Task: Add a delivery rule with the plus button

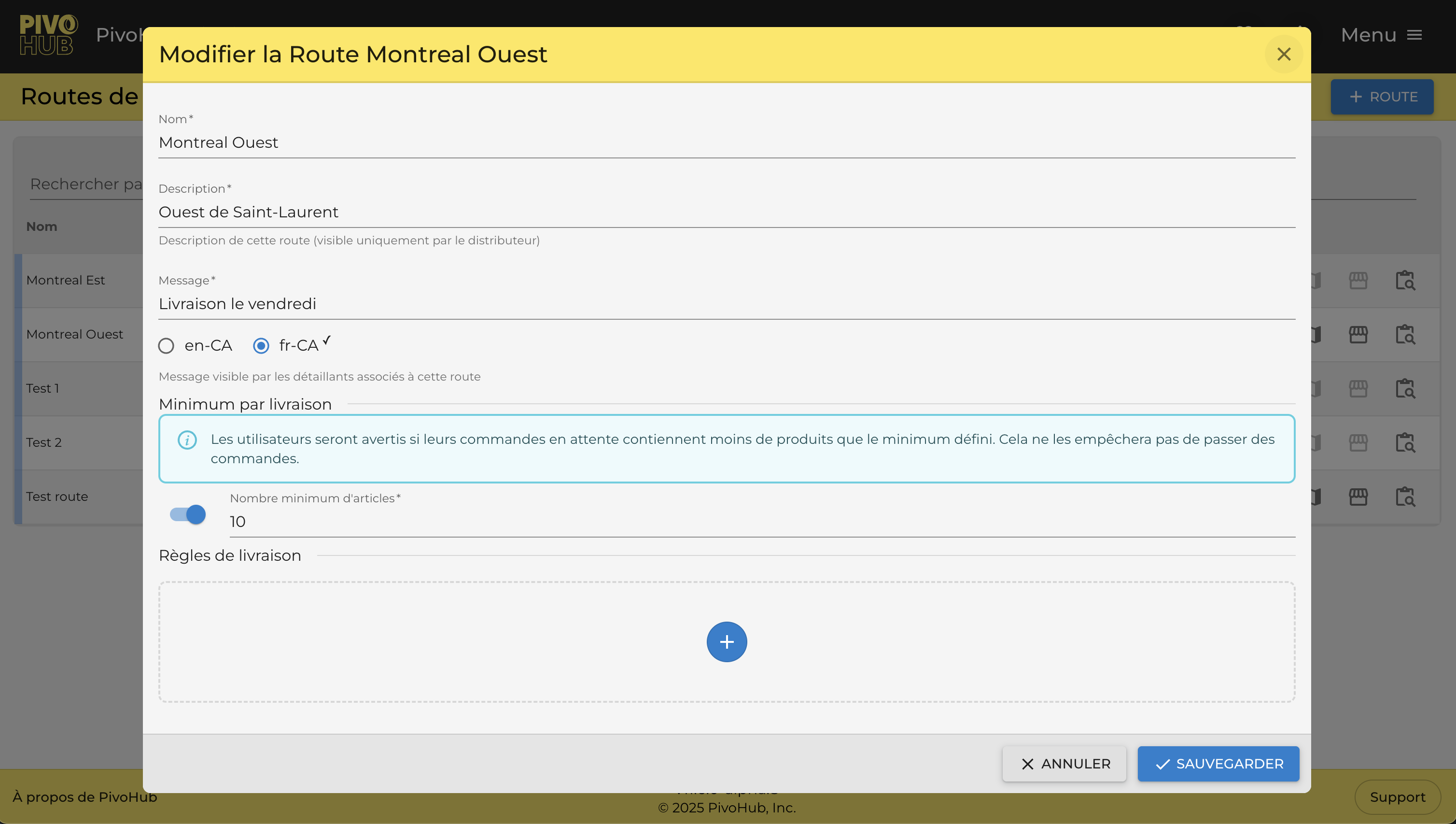Action: pyautogui.click(x=726, y=642)
